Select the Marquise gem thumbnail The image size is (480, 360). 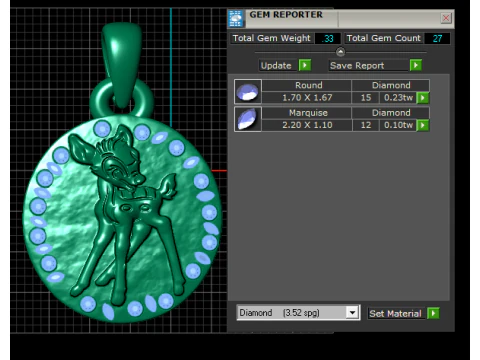click(248, 119)
